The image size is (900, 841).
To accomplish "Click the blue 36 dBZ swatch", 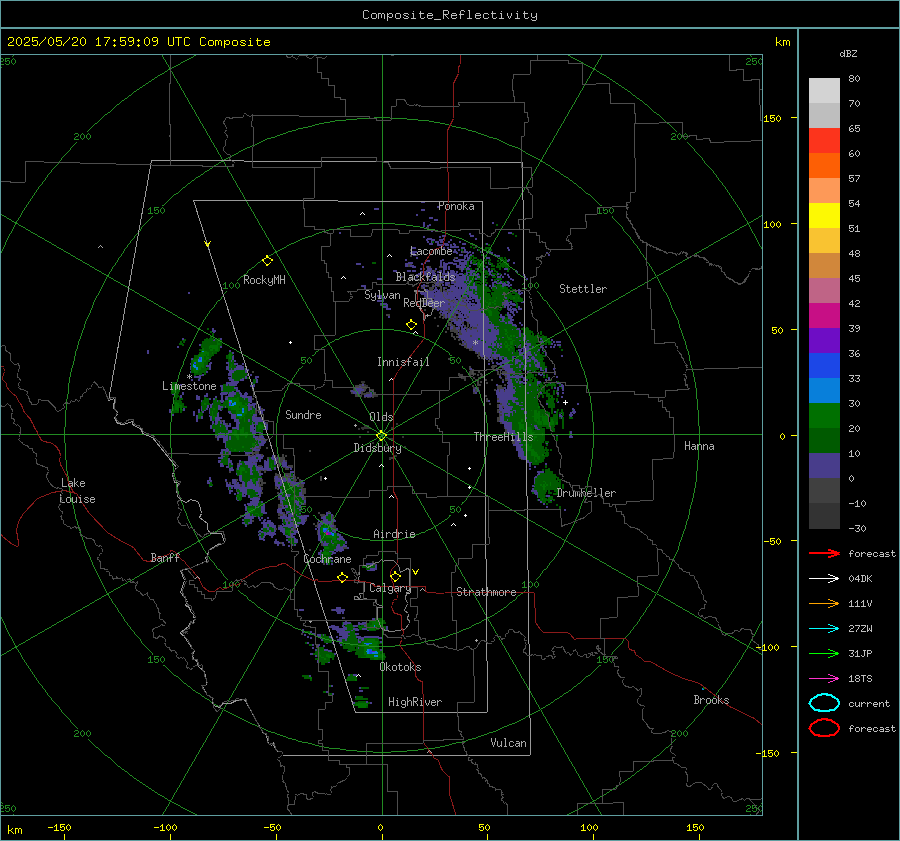I will 824,365.
